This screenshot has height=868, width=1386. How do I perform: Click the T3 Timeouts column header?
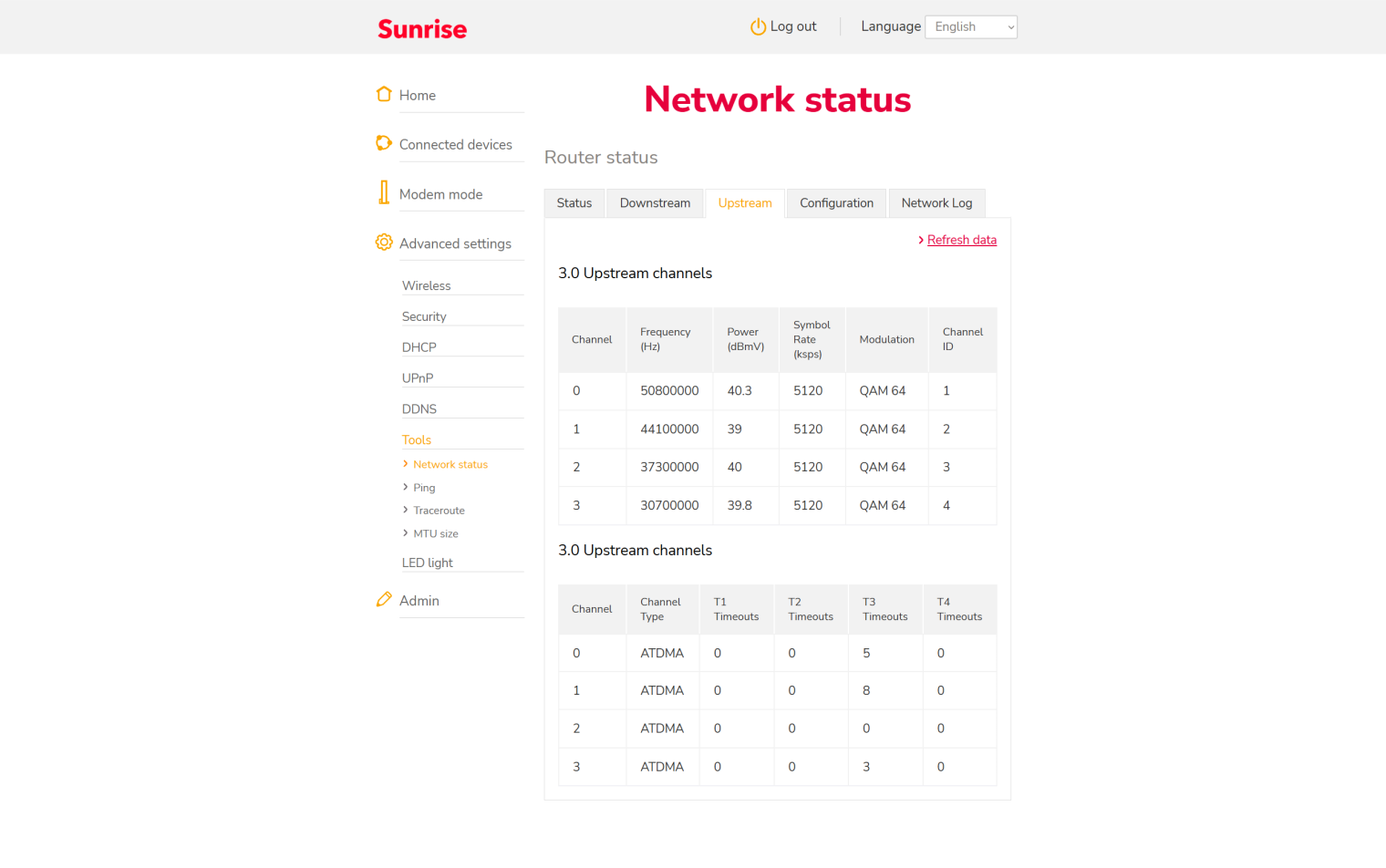point(885,609)
